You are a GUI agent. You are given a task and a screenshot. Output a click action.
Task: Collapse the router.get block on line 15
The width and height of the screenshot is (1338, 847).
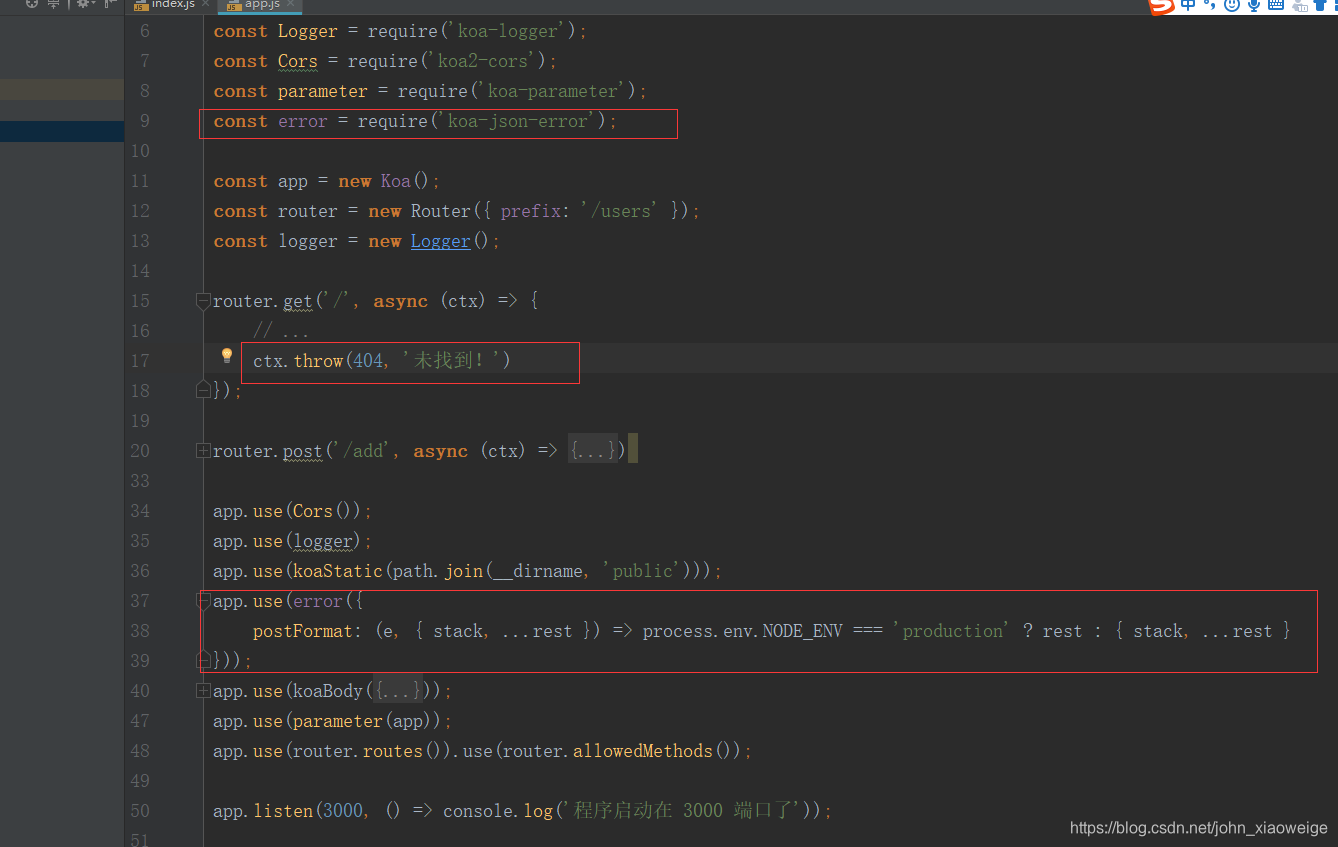click(204, 300)
